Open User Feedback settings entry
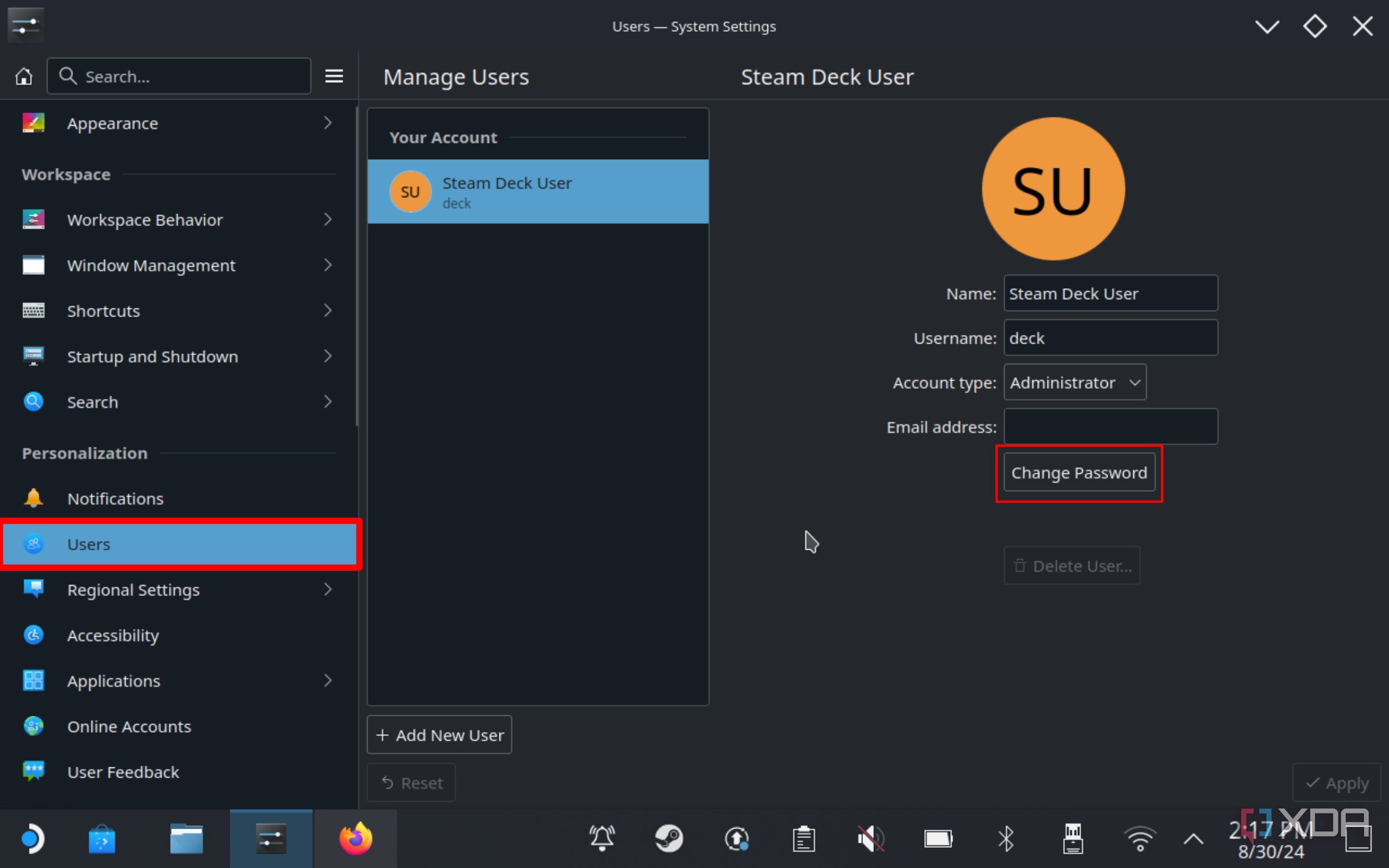 (179, 771)
